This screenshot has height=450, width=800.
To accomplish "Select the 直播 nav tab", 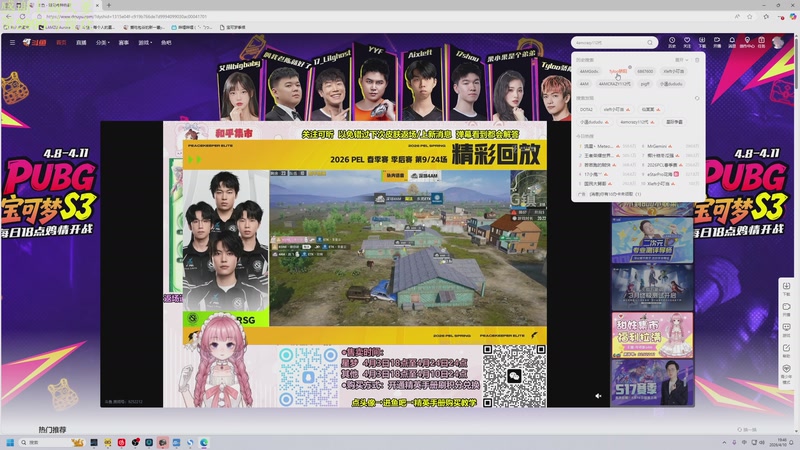I will point(81,43).
